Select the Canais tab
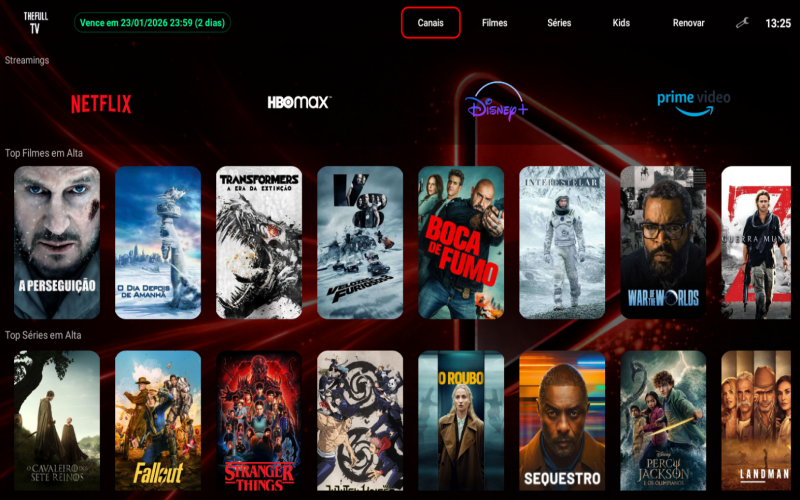 (431, 22)
